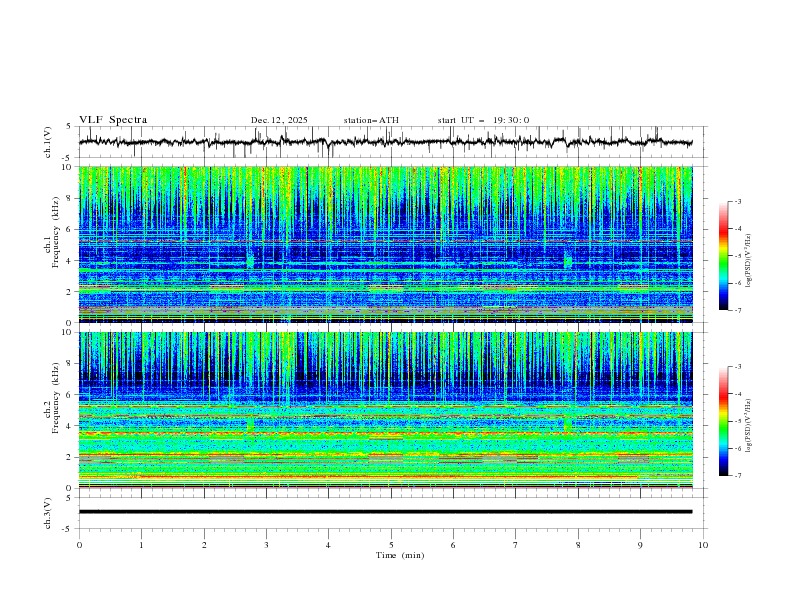Click the ch.1 voltage waveform trace
792x612 pixels.
click(x=385, y=142)
